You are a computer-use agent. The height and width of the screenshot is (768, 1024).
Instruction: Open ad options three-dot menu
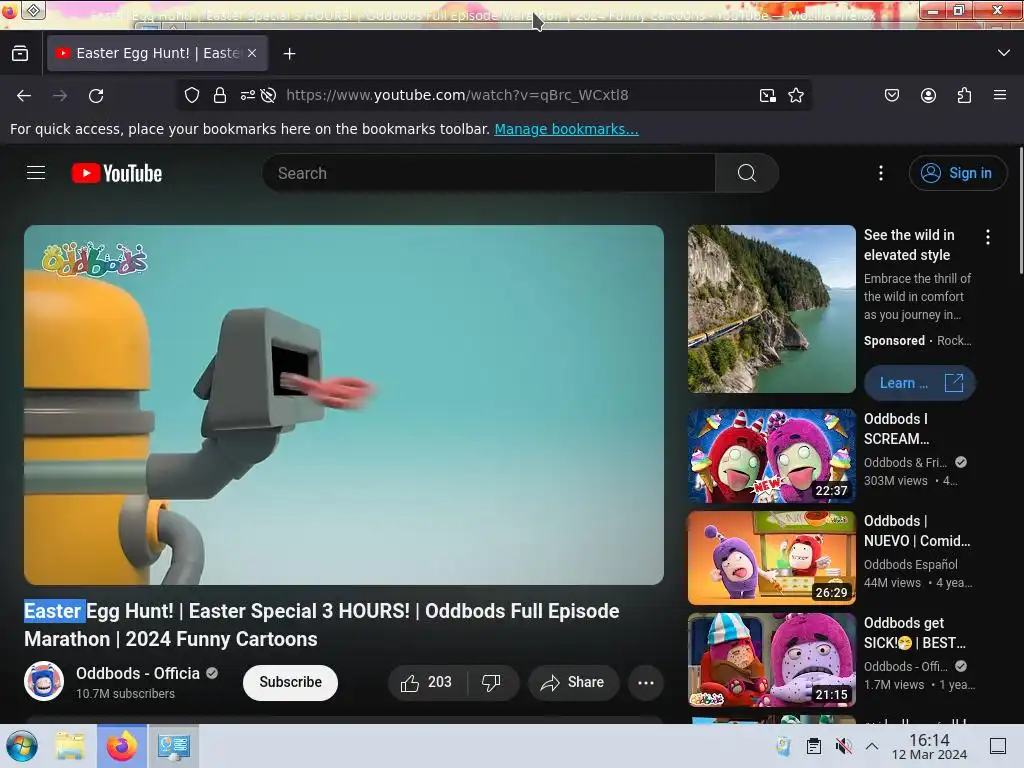[x=988, y=237]
